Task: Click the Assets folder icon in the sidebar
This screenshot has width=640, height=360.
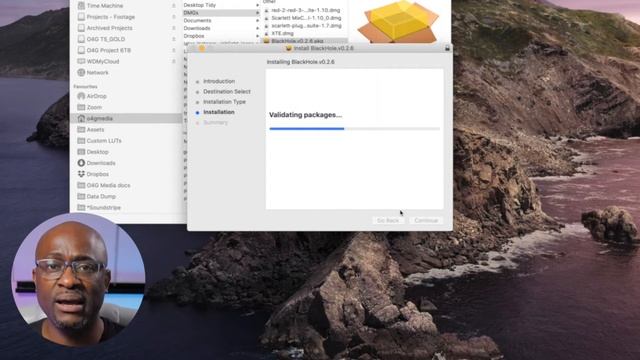Action: (x=81, y=129)
